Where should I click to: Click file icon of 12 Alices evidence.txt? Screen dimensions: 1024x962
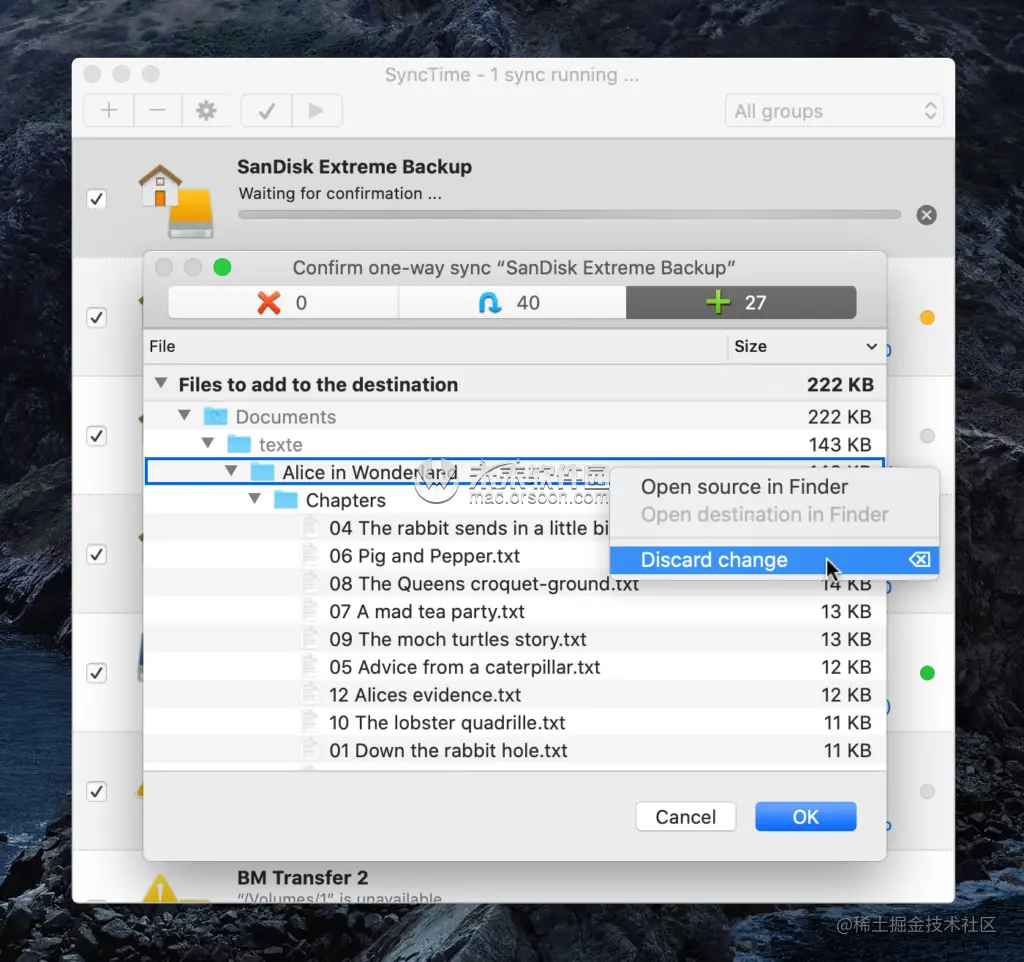(310, 694)
